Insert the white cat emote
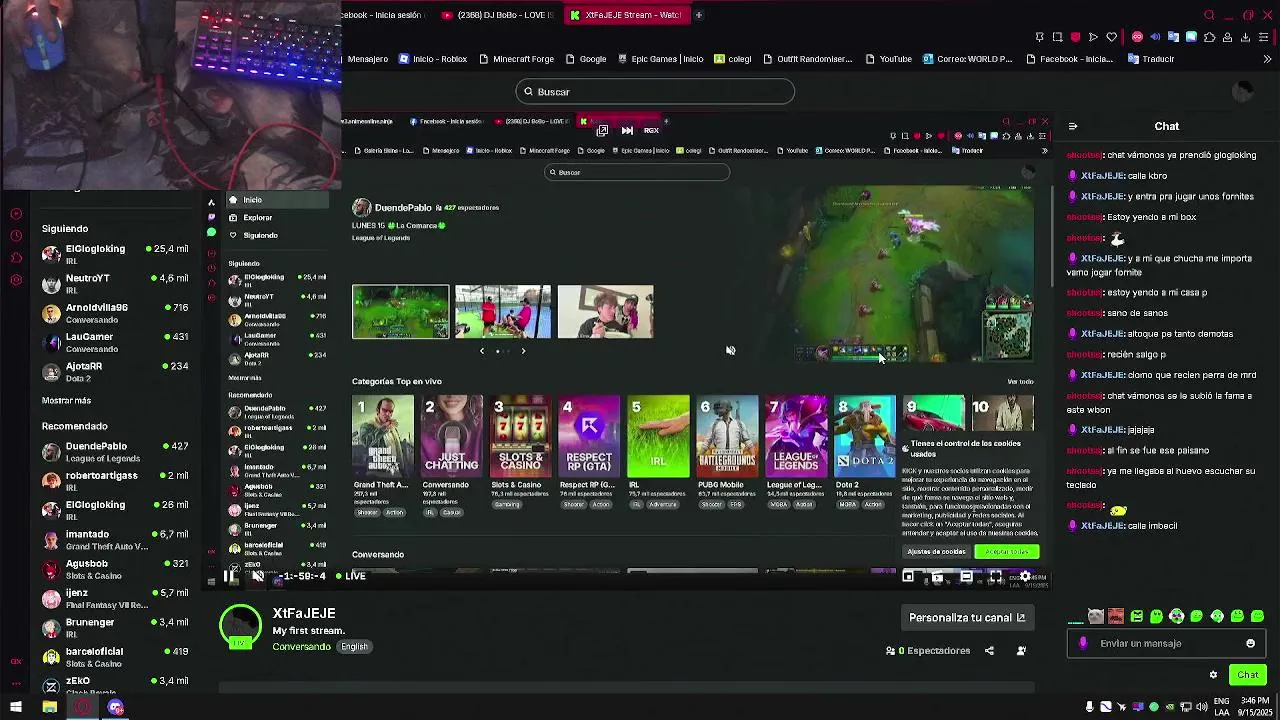 tap(1096, 617)
